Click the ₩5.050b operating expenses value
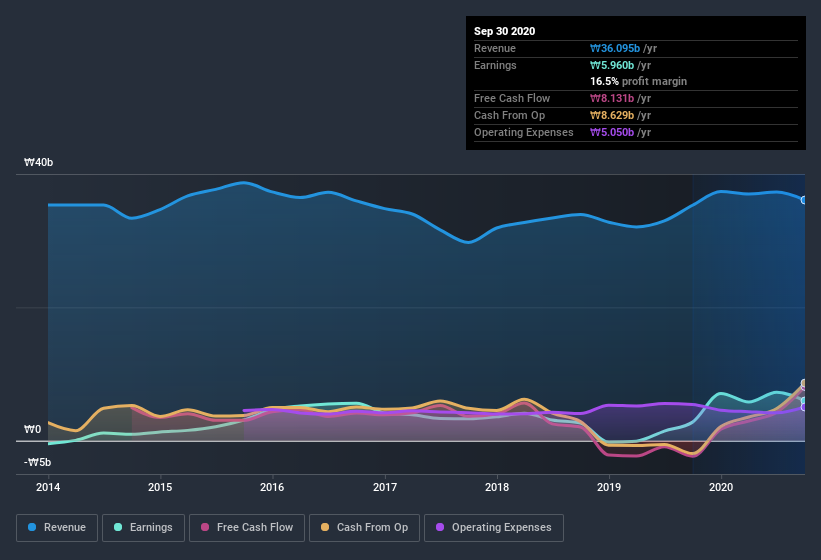The image size is (821, 560). pos(612,132)
